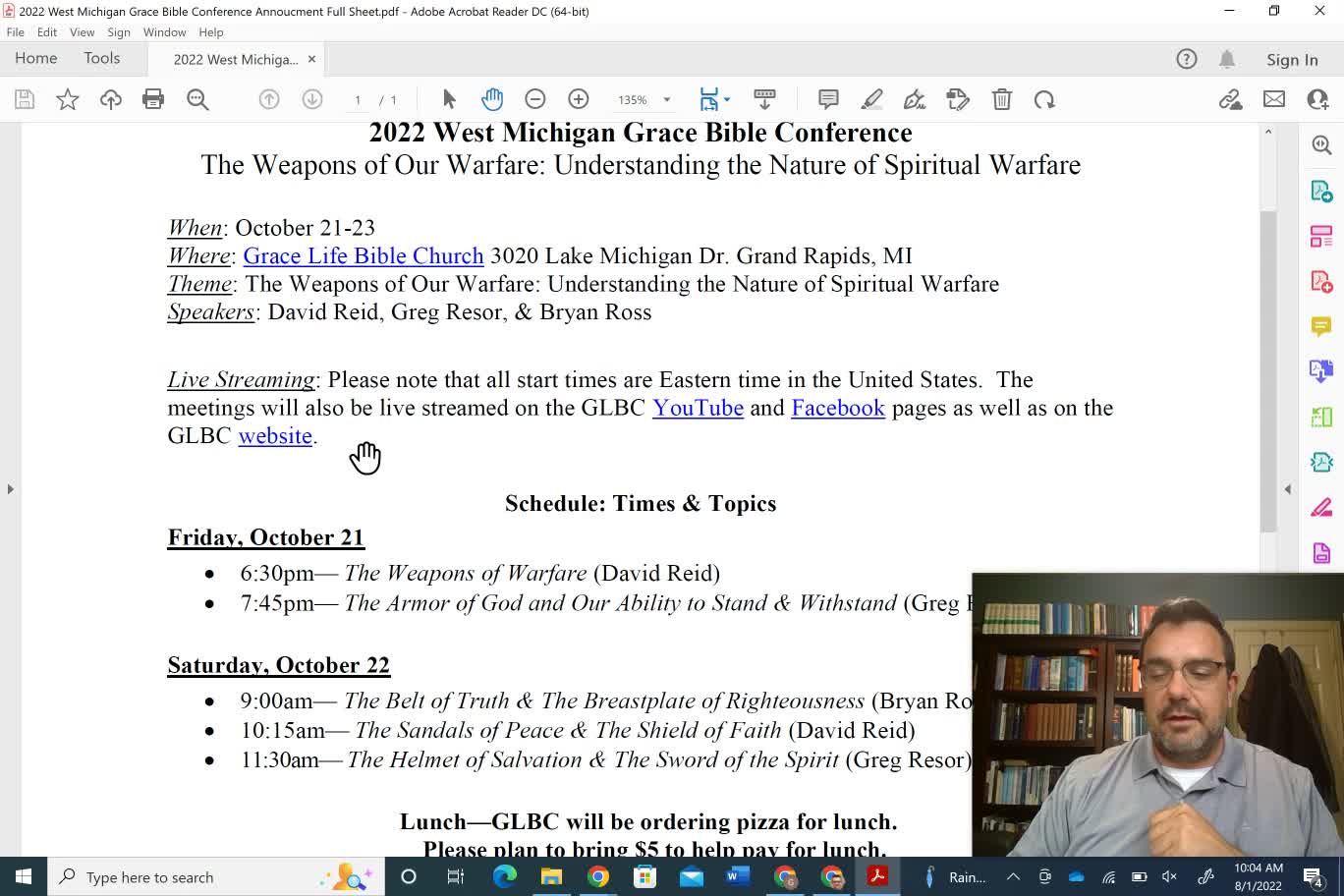
Task: Share a link to the file
Action: 1230,99
